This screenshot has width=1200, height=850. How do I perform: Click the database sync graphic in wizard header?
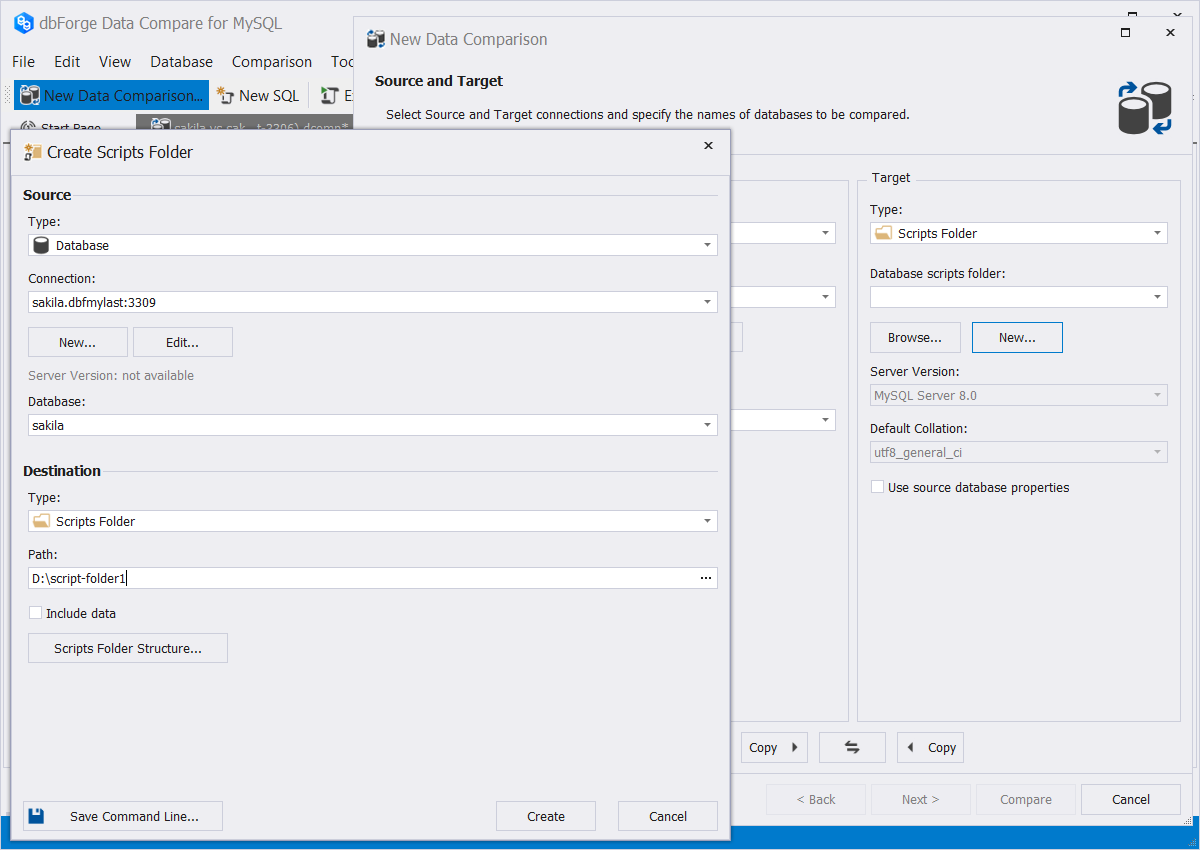1145,108
